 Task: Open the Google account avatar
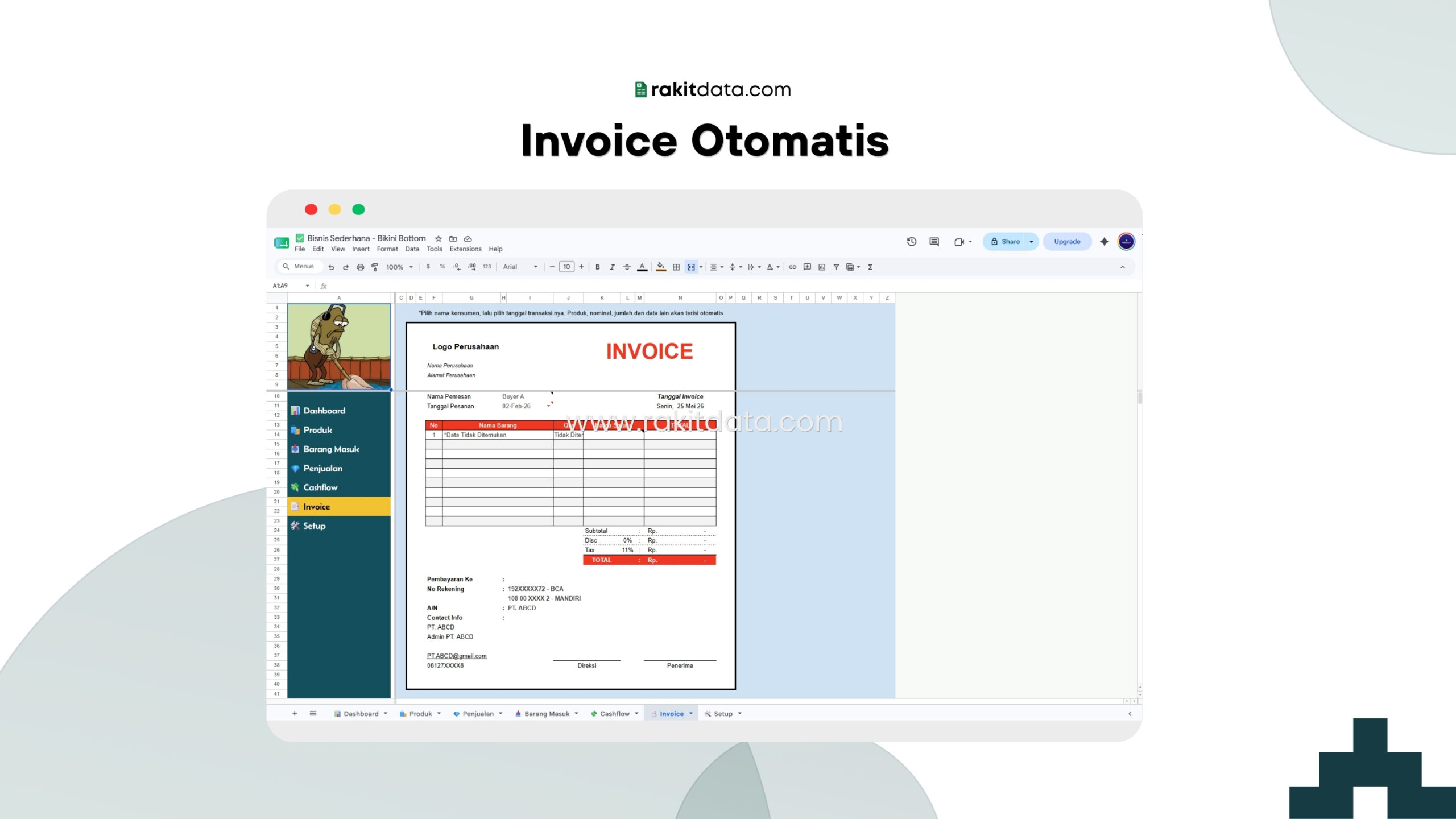[1126, 242]
